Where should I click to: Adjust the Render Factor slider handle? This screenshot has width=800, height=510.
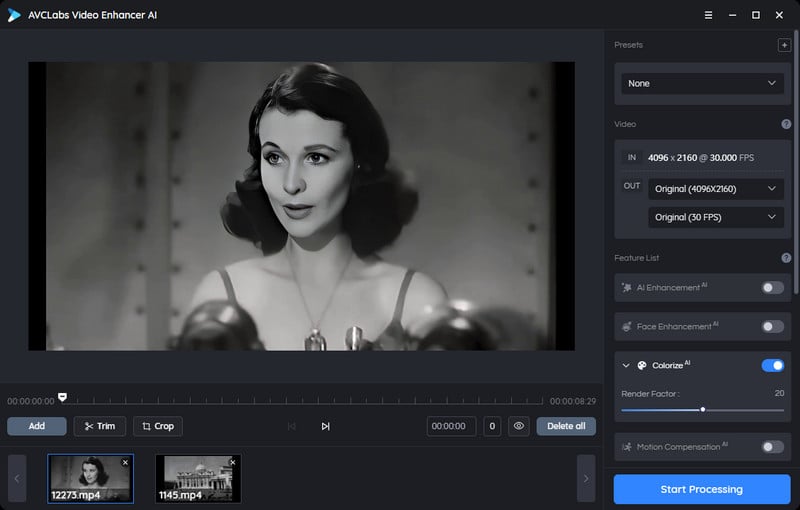tap(703, 410)
